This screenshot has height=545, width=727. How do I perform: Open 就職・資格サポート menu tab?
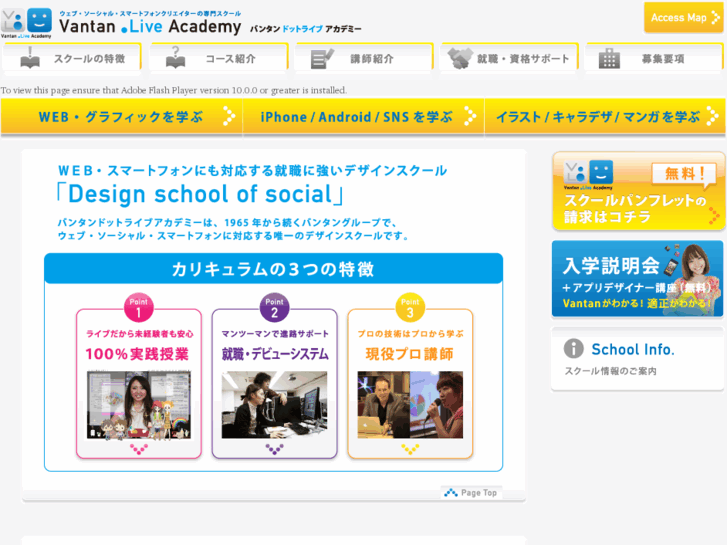click(509, 58)
